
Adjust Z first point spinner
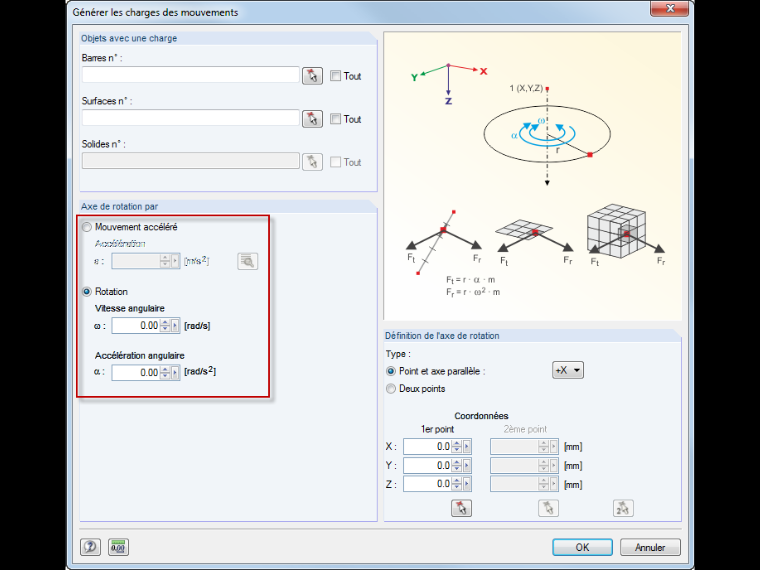click(457, 484)
